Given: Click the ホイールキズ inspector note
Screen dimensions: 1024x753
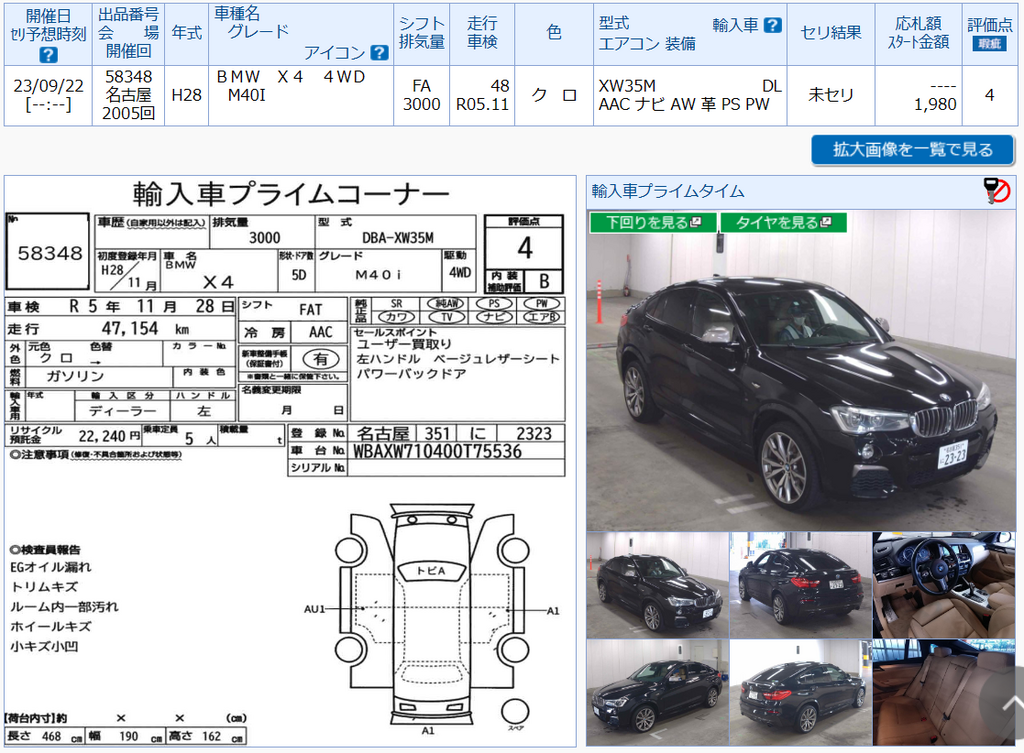Looking at the screenshot, I should coord(50,626).
